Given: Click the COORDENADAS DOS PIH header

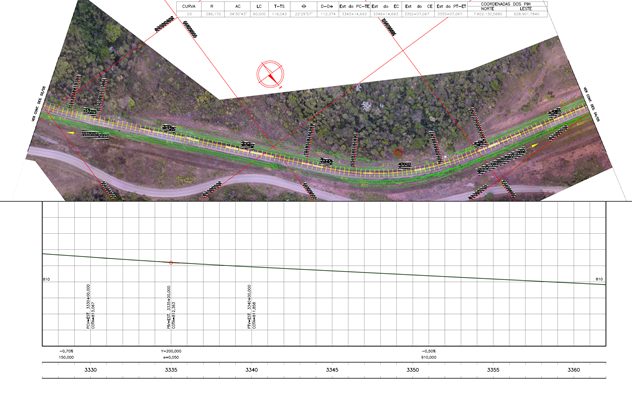Looking at the screenshot, I should pyautogui.click(x=507, y=4).
